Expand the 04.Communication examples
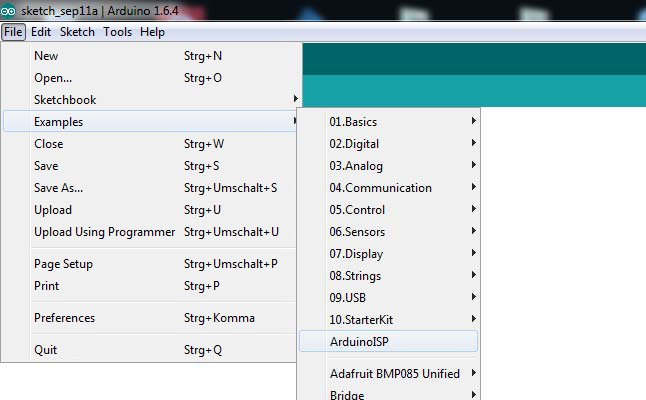This screenshot has height=400, width=646. [389, 188]
